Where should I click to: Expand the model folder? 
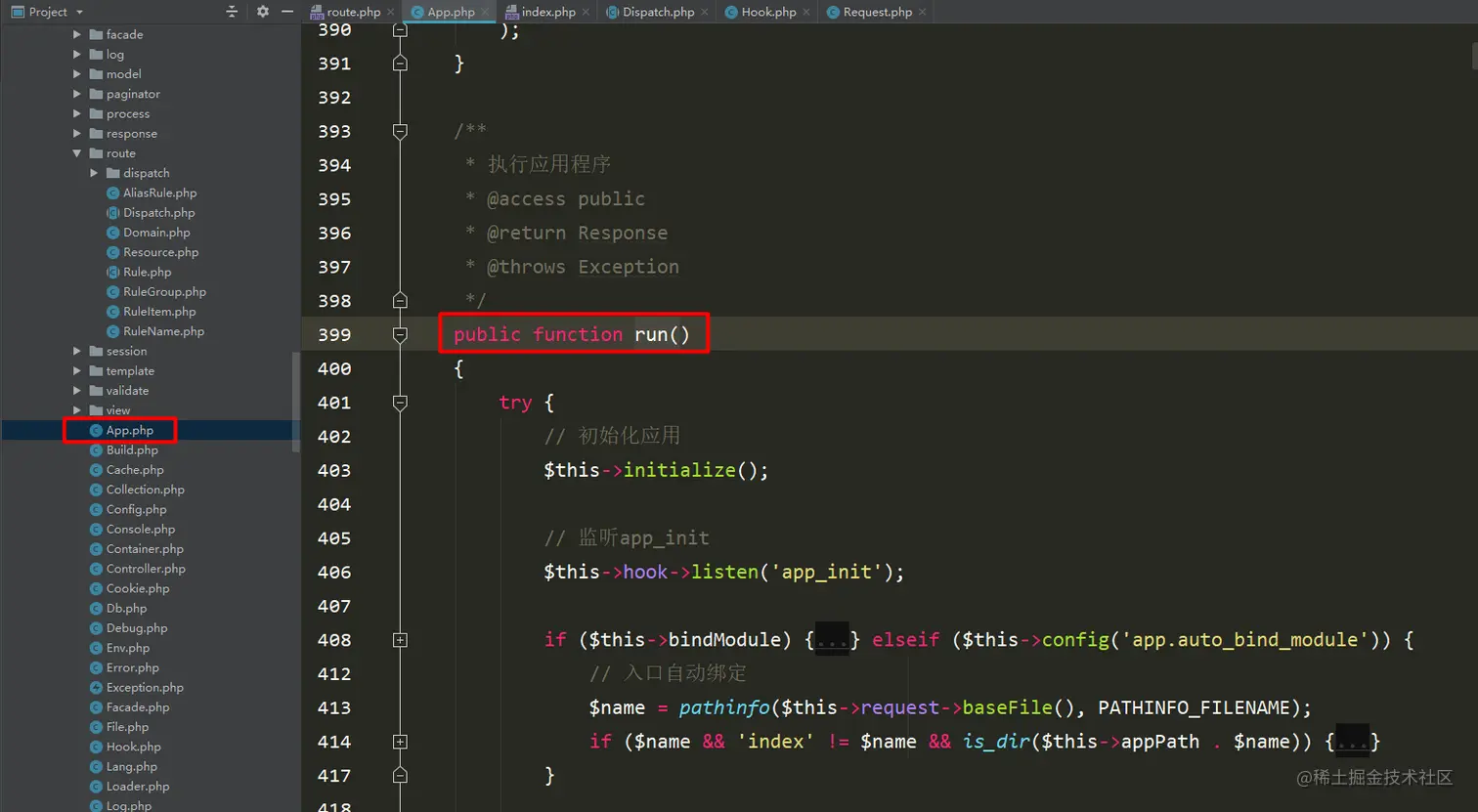(x=77, y=74)
